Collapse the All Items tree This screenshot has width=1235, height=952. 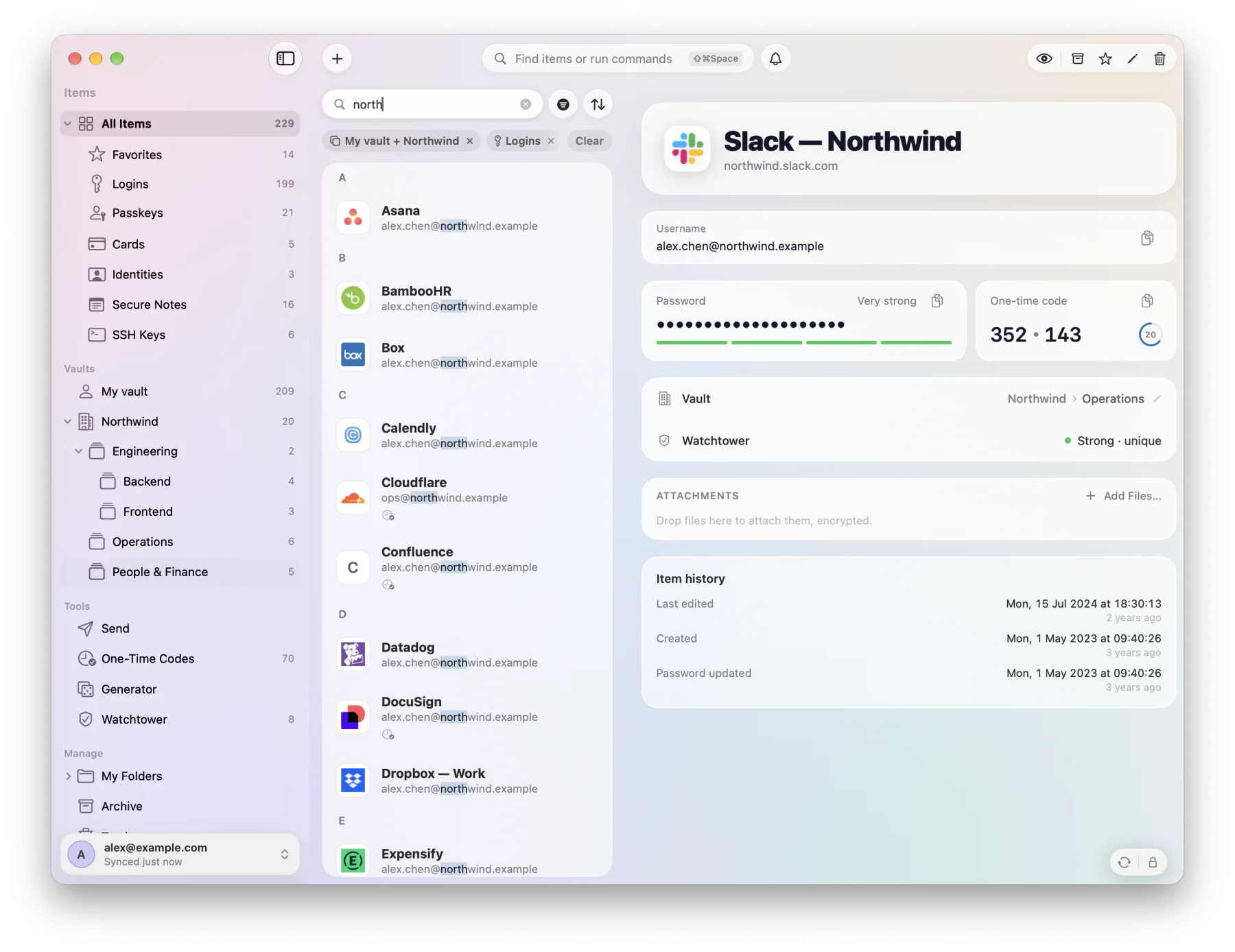(x=67, y=123)
